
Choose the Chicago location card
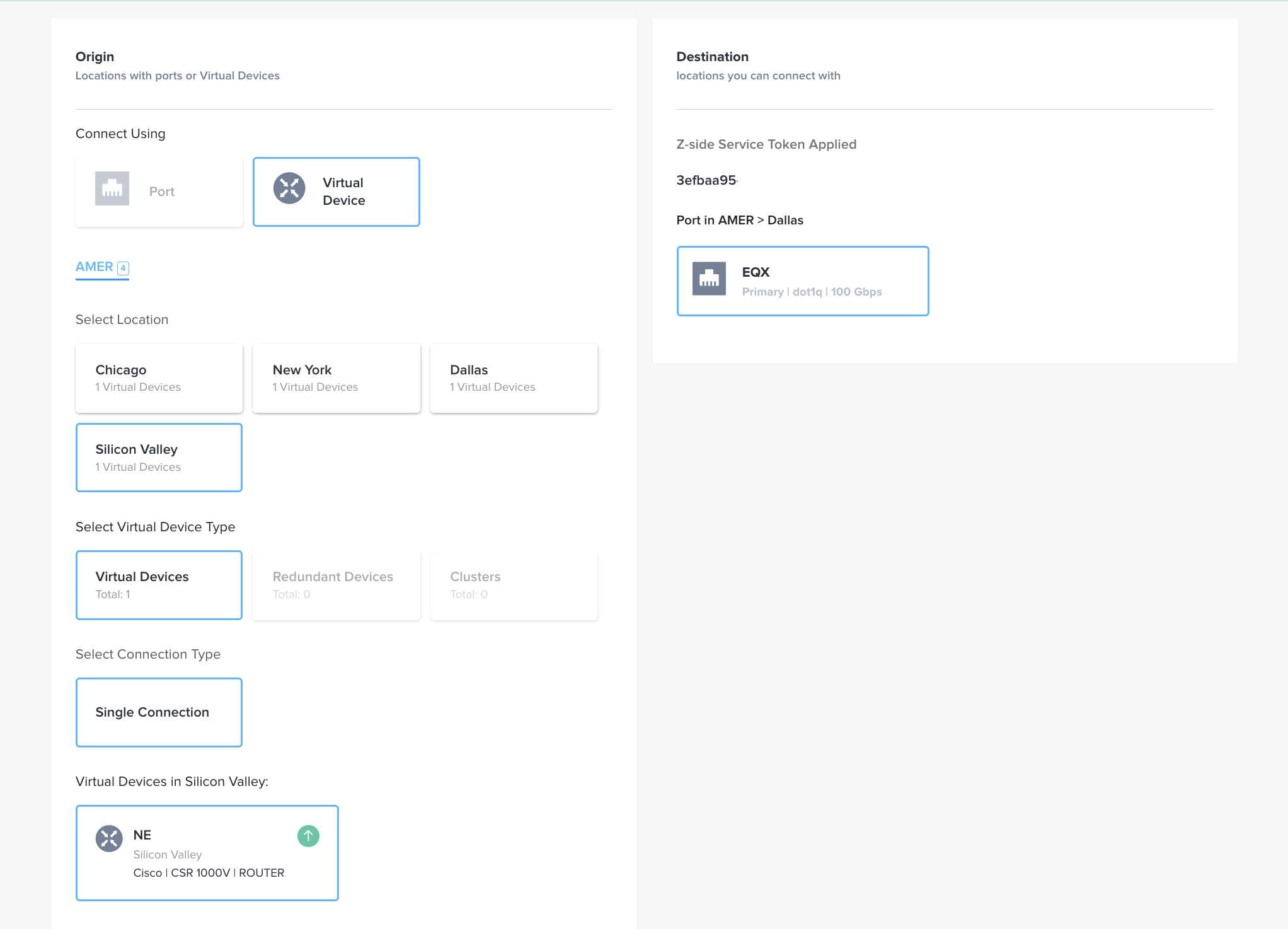[159, 378]
